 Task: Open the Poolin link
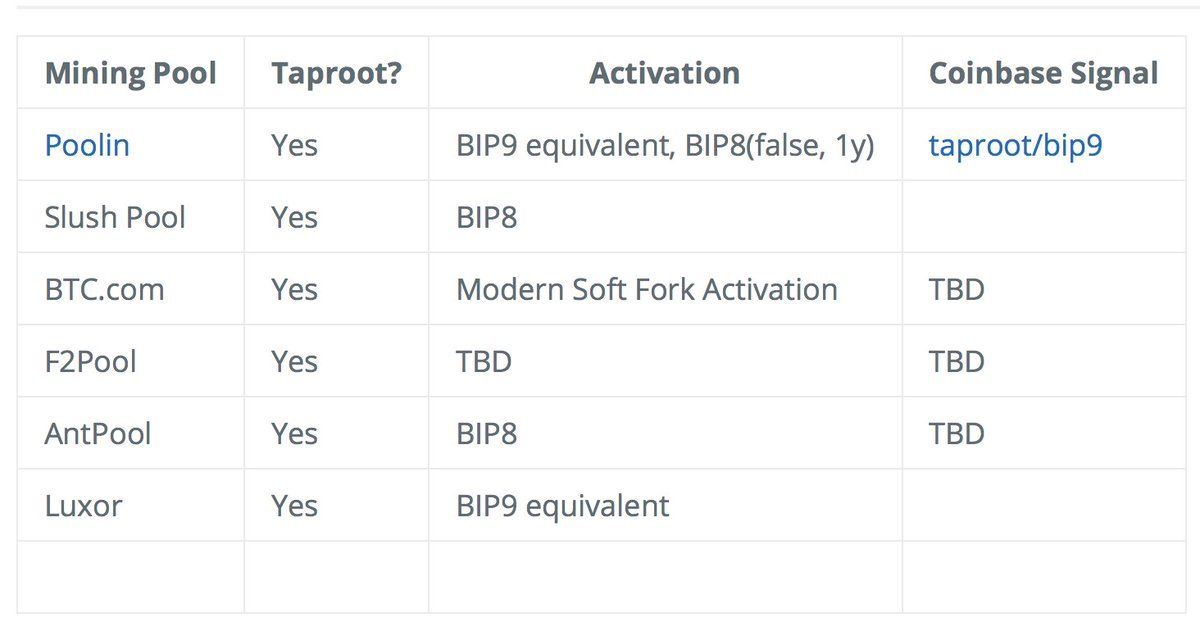click(x=87, y=145)
